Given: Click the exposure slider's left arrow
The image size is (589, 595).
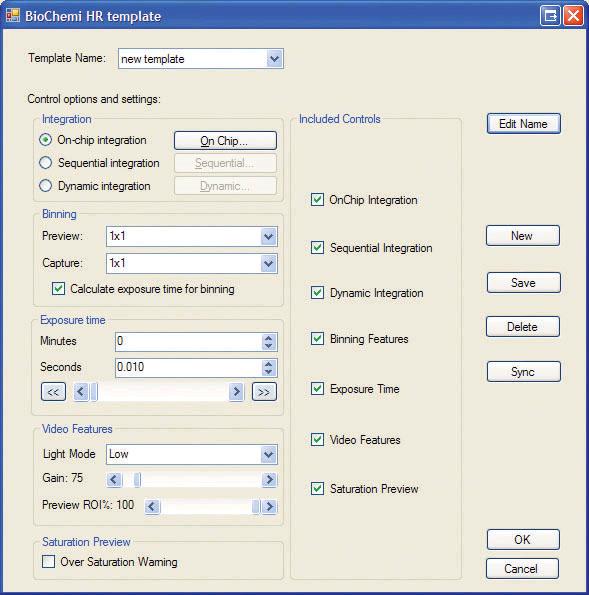Looking at the screenshot, I should click(81, 392).
